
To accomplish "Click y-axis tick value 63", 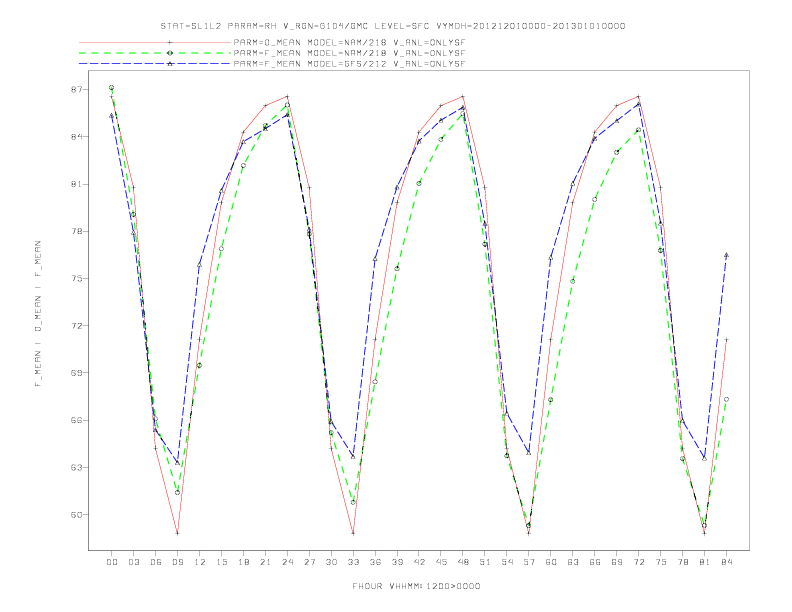I will coord(75,468).
